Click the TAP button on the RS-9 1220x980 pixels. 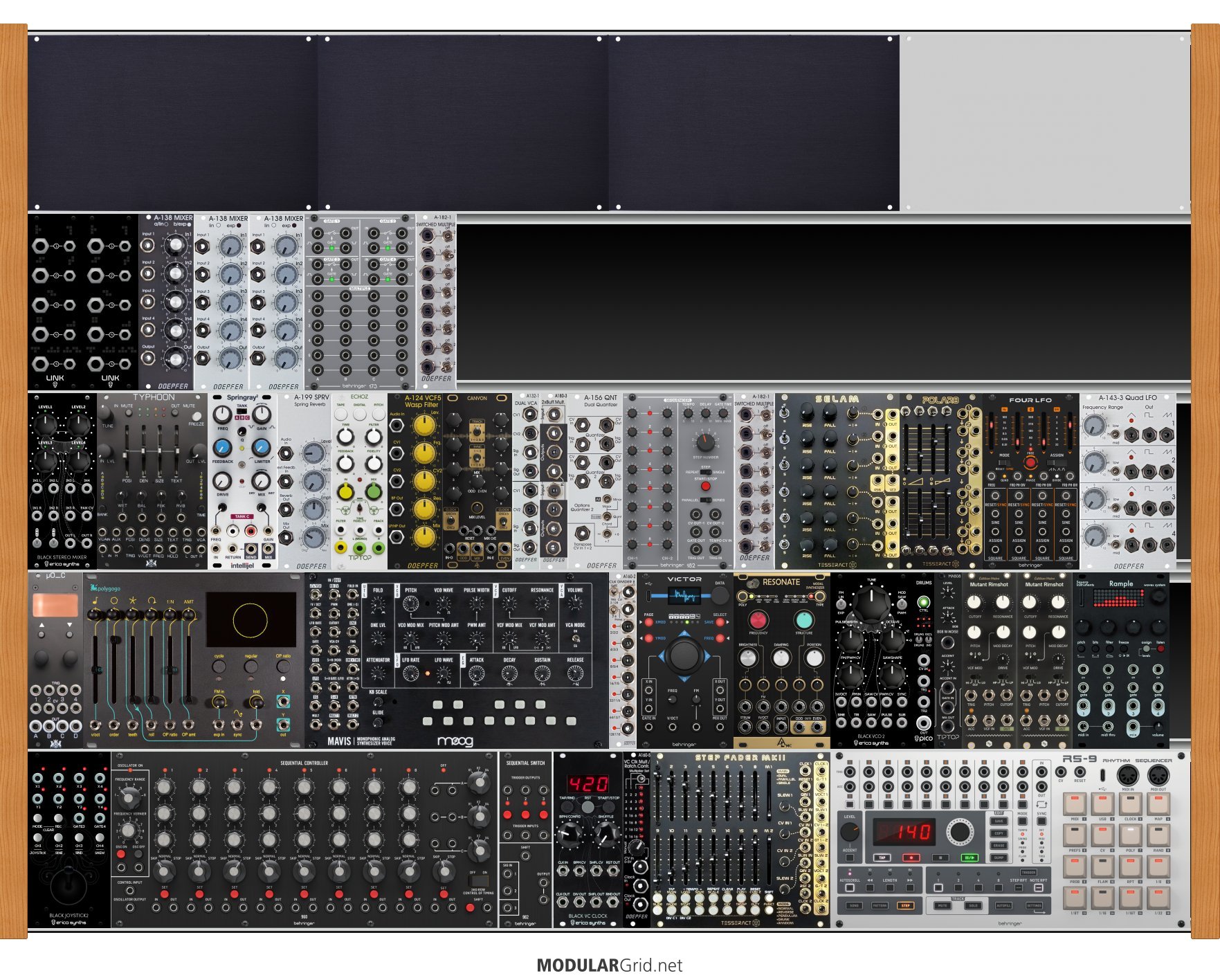pyautogui.click(x=882, y=857)
